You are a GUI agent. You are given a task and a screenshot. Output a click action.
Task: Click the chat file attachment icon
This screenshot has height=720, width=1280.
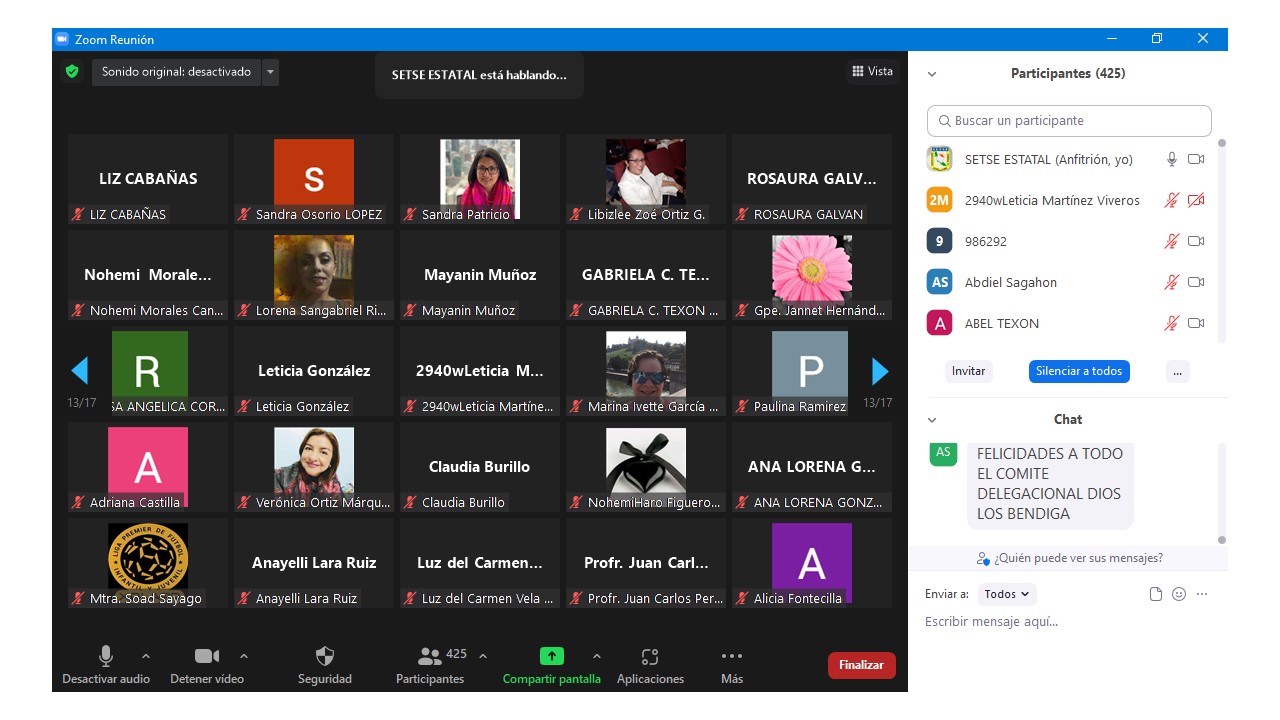click(1156, 594)
